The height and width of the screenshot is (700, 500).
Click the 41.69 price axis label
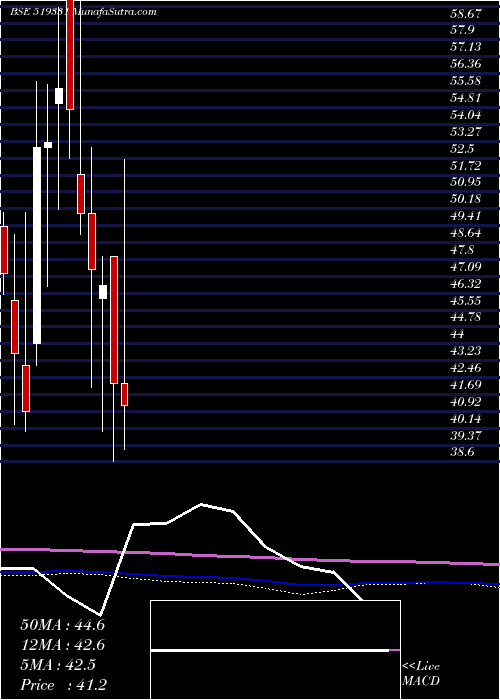coord(466,386)
